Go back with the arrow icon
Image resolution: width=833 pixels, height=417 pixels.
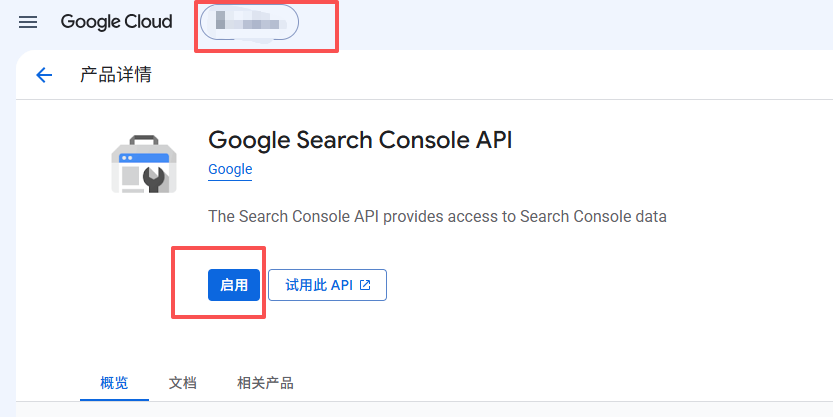tap(44, 75)
